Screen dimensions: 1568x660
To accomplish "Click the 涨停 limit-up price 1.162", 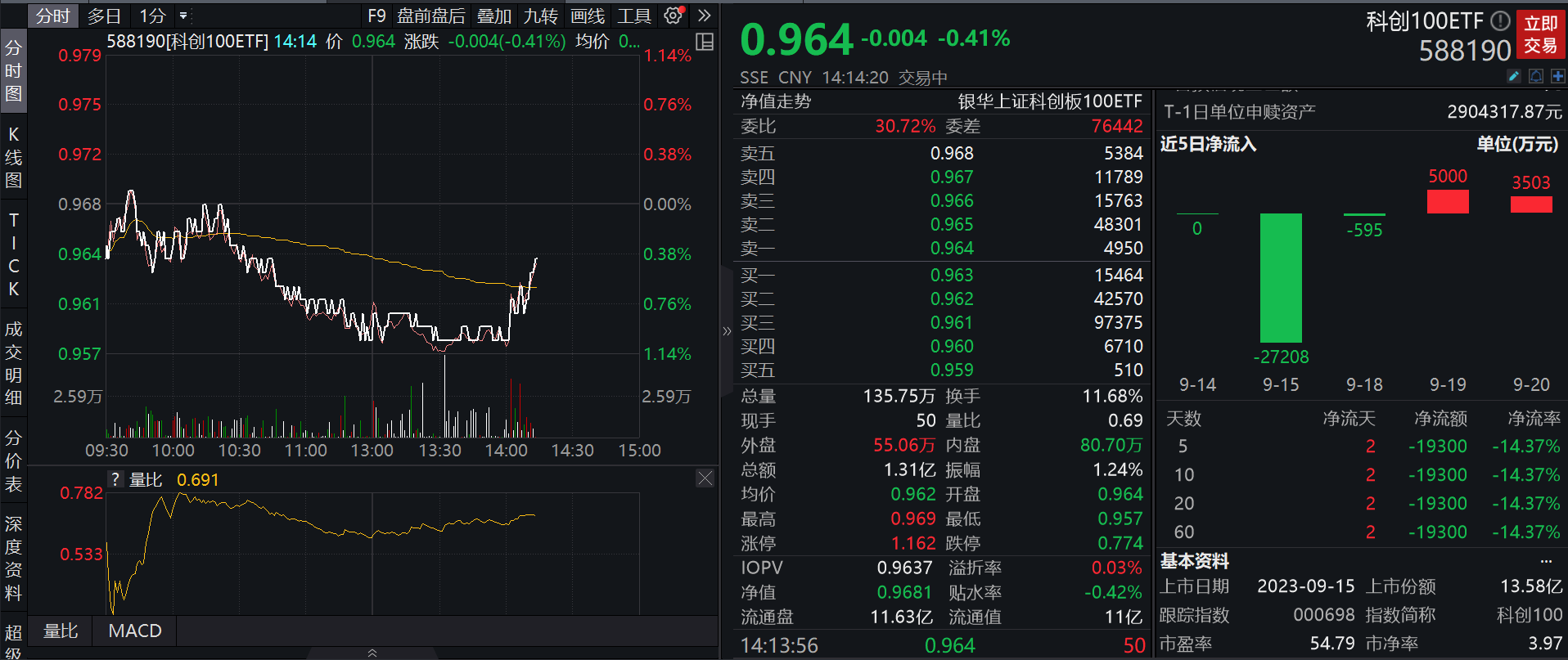I will [913, 543].
